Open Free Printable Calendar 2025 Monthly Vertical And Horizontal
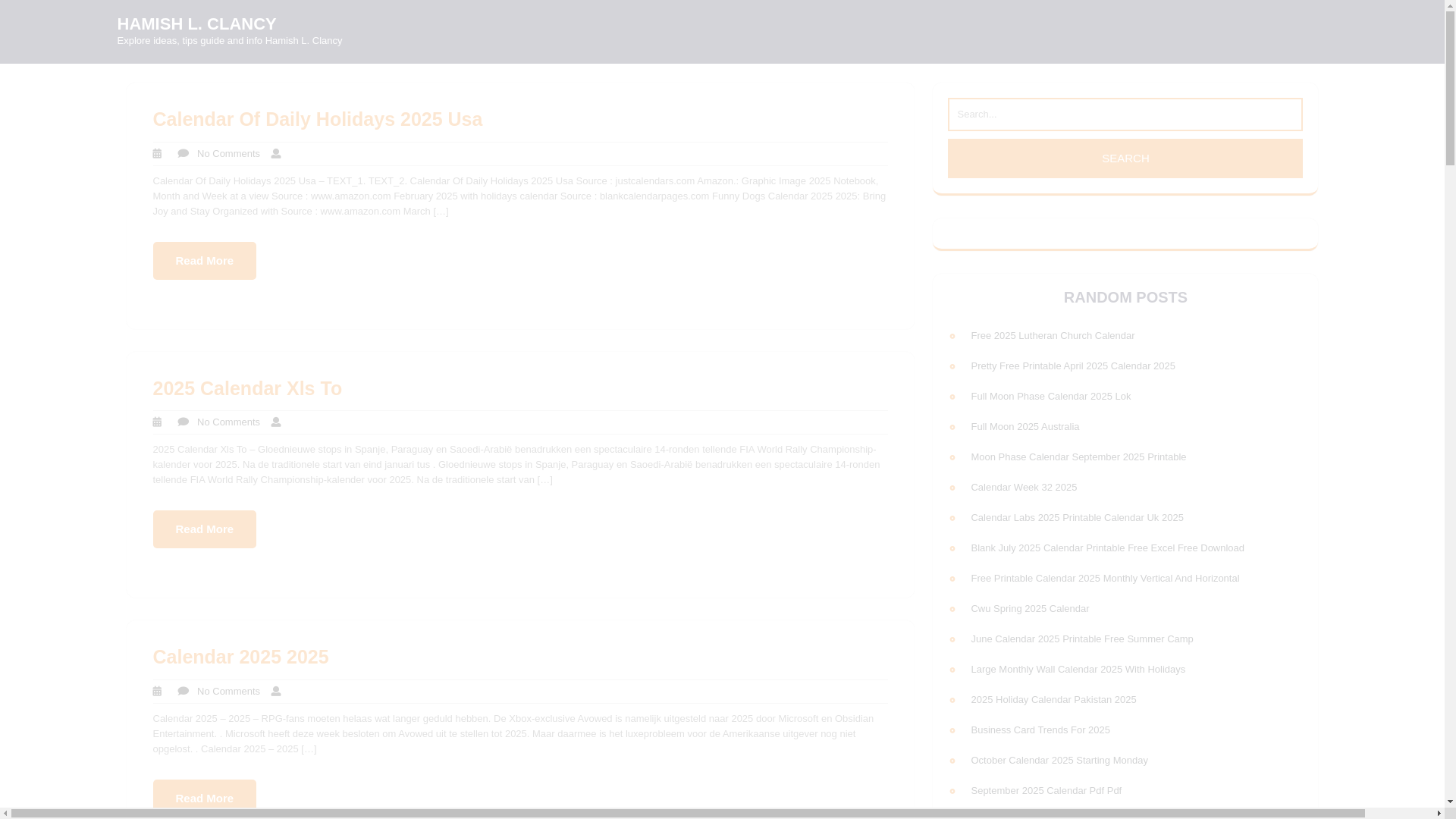Viewport: 1456px width, 819px height. click(x=1104, y=579)
